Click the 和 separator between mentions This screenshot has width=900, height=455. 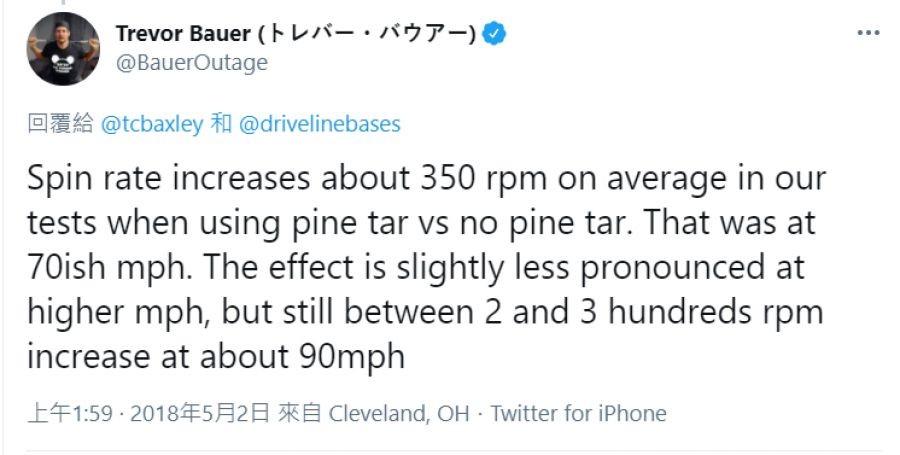[x=222, y=124]
